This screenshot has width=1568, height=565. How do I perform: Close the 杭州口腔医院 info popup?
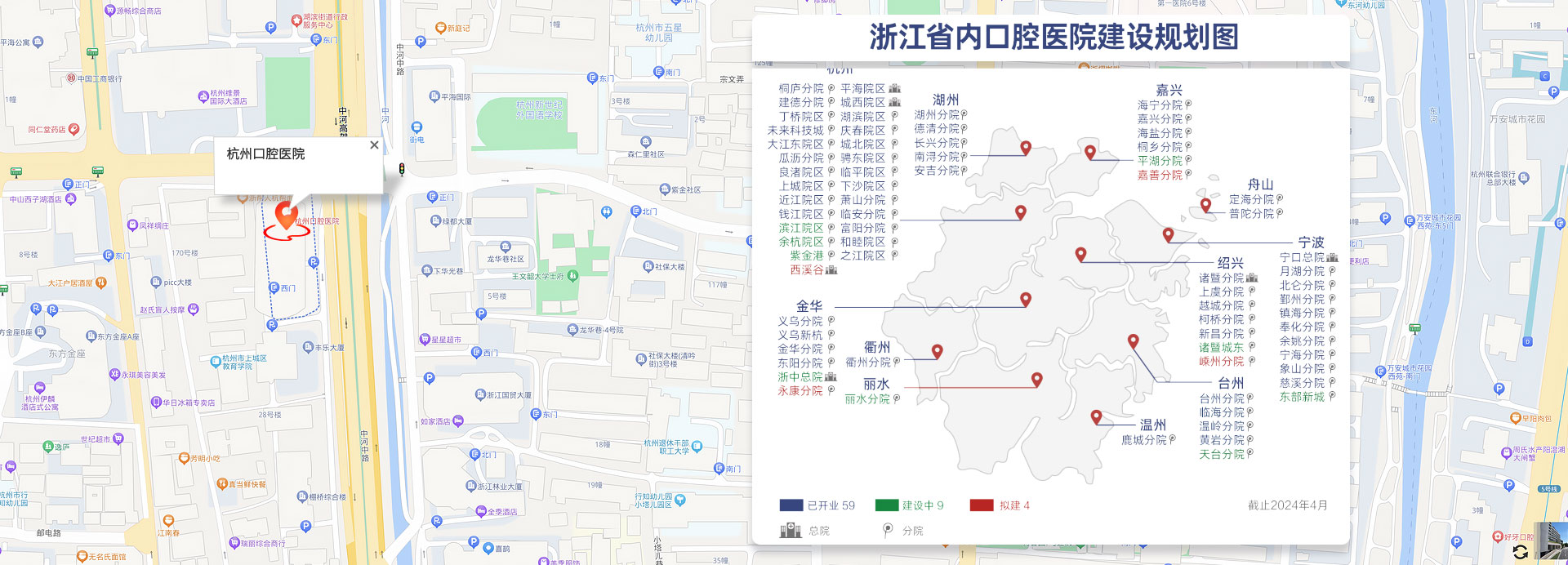point(374,145)
